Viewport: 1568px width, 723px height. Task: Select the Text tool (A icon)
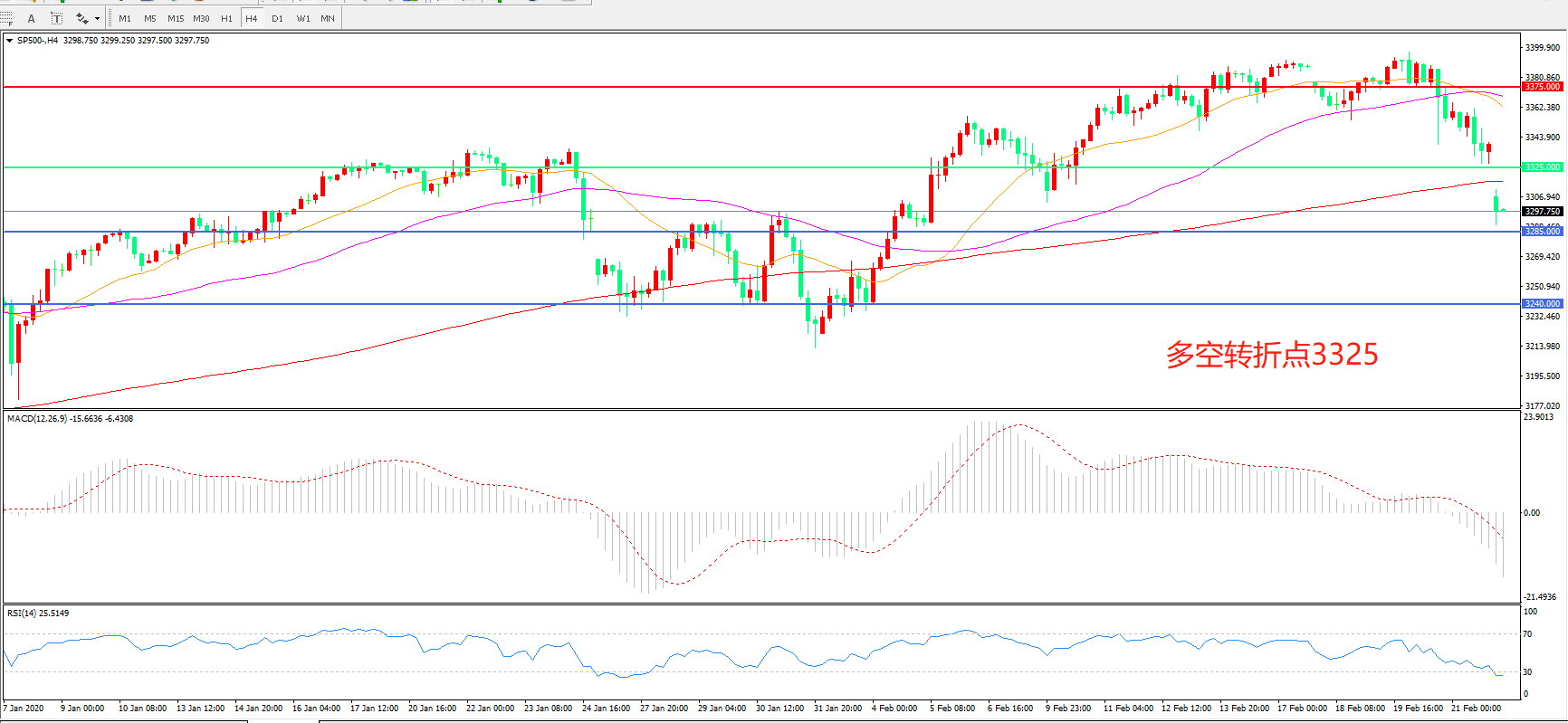click(32, 18)
